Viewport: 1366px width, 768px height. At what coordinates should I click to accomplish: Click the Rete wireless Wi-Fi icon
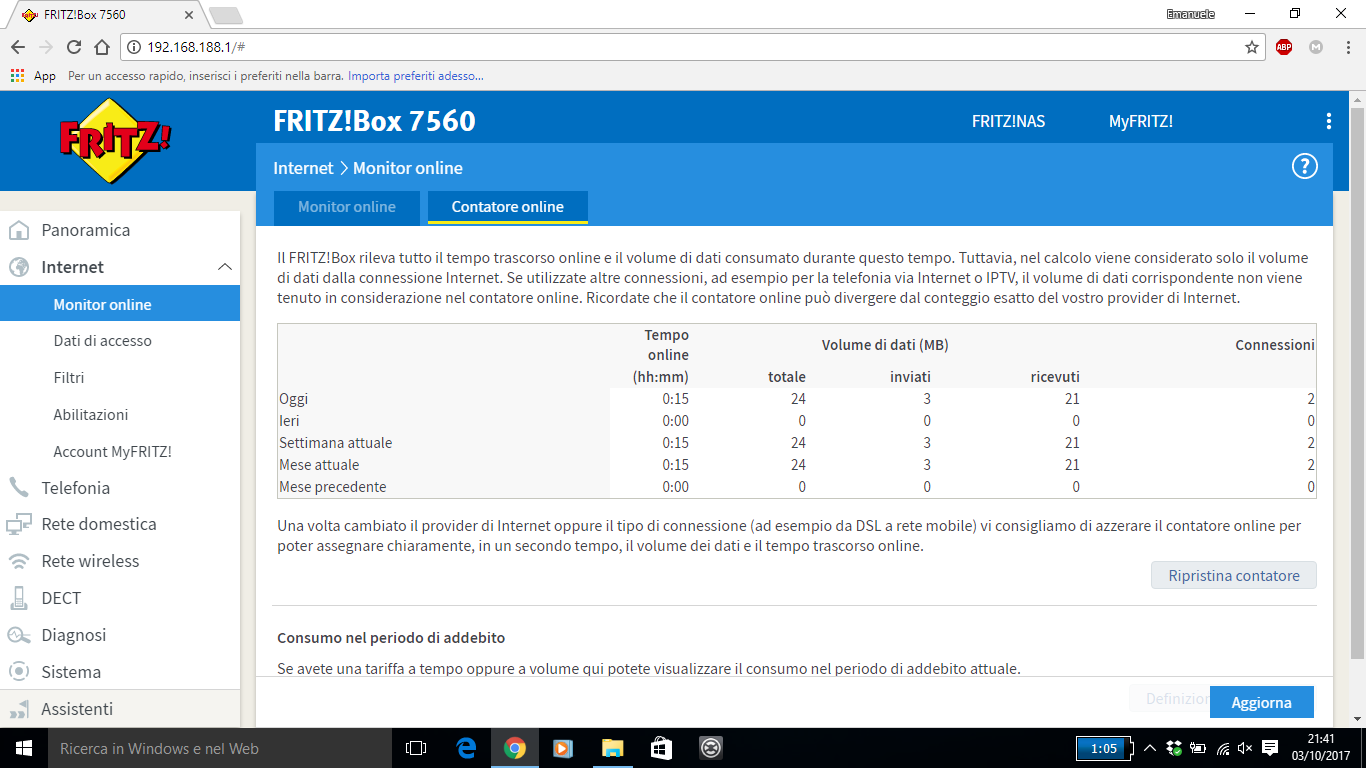[x=18, y=561]
